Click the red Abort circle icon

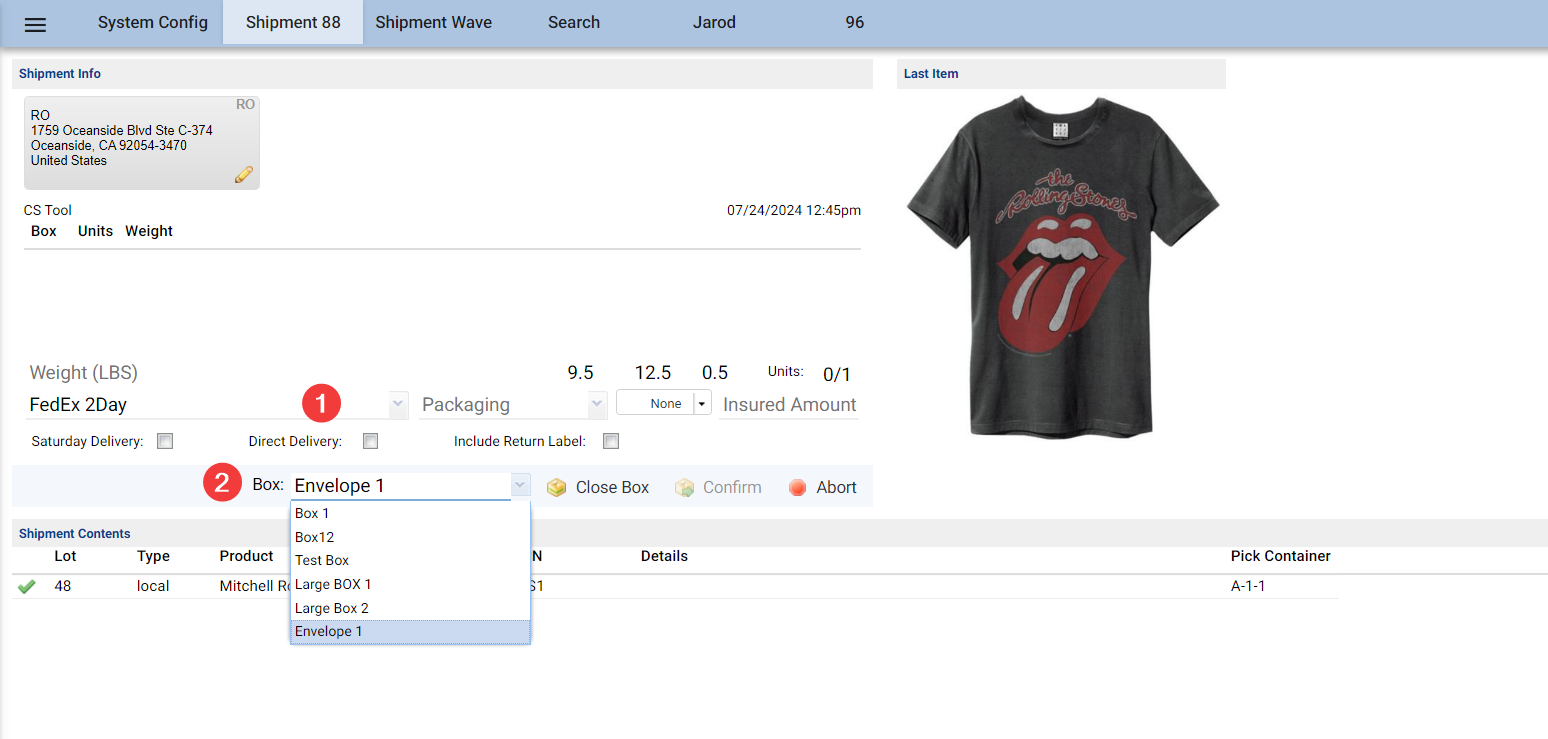click(x=797, y=488)
